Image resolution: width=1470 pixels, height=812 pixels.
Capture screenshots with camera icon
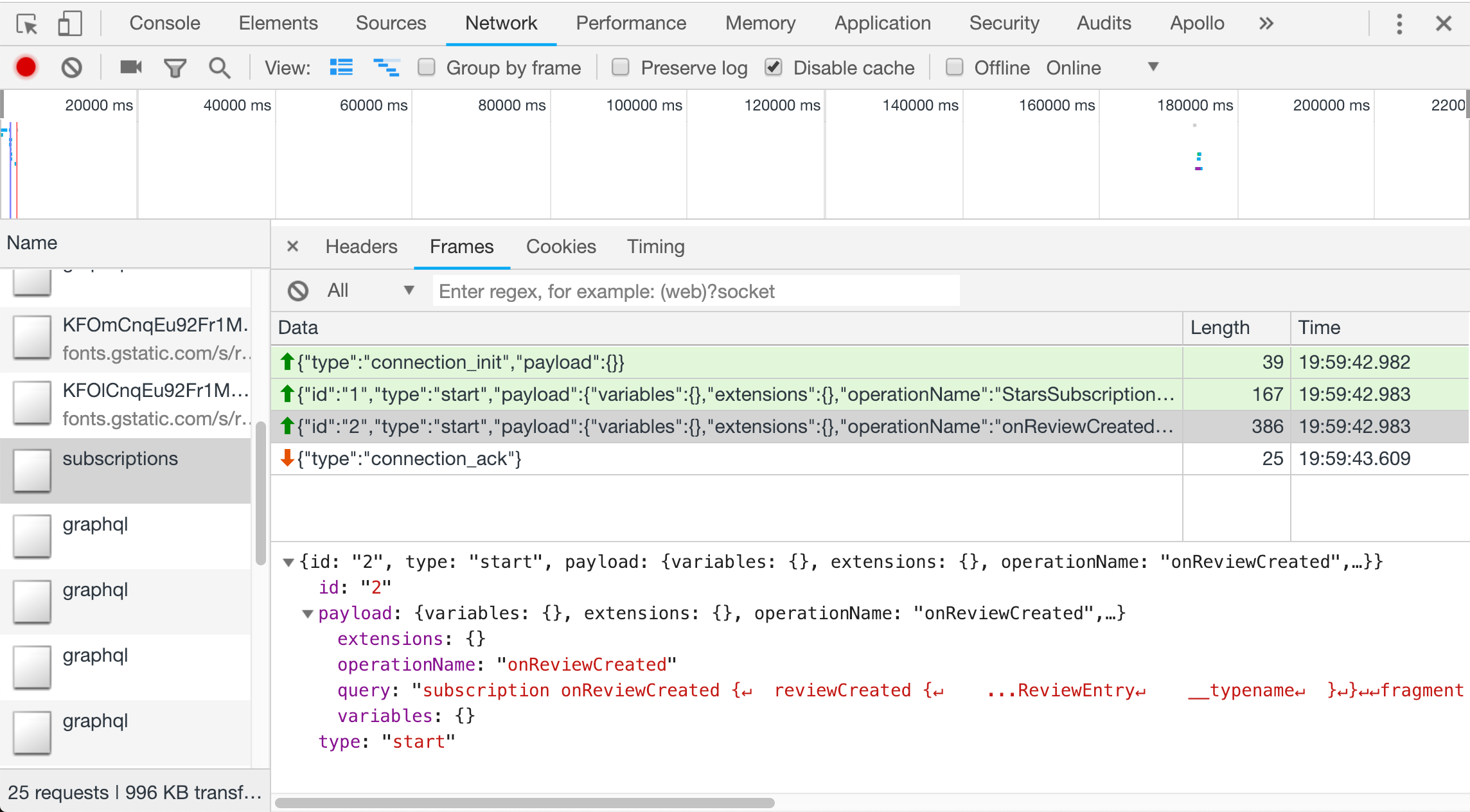(131, 67)
